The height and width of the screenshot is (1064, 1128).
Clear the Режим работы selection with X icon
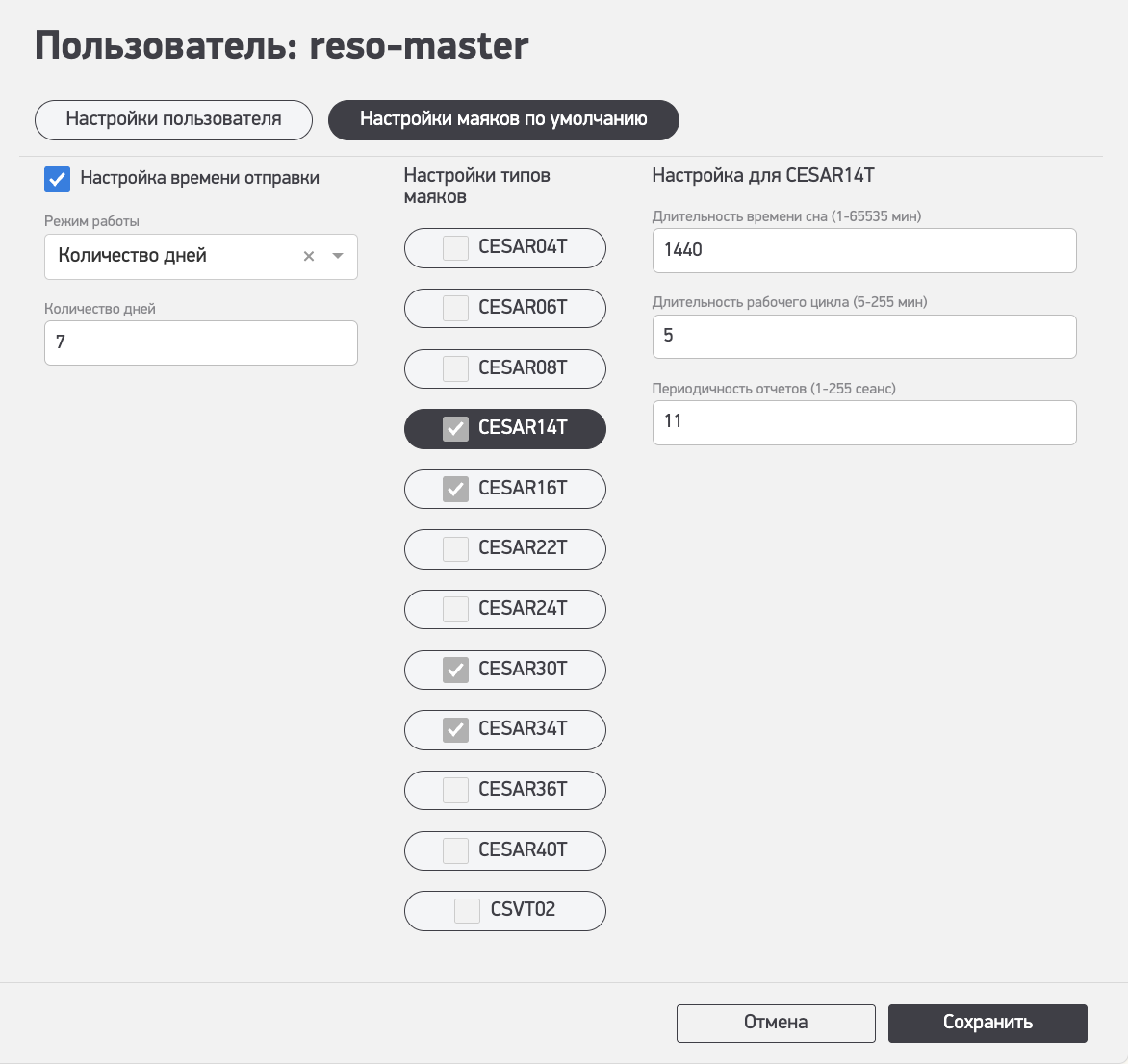coord(309,257)
